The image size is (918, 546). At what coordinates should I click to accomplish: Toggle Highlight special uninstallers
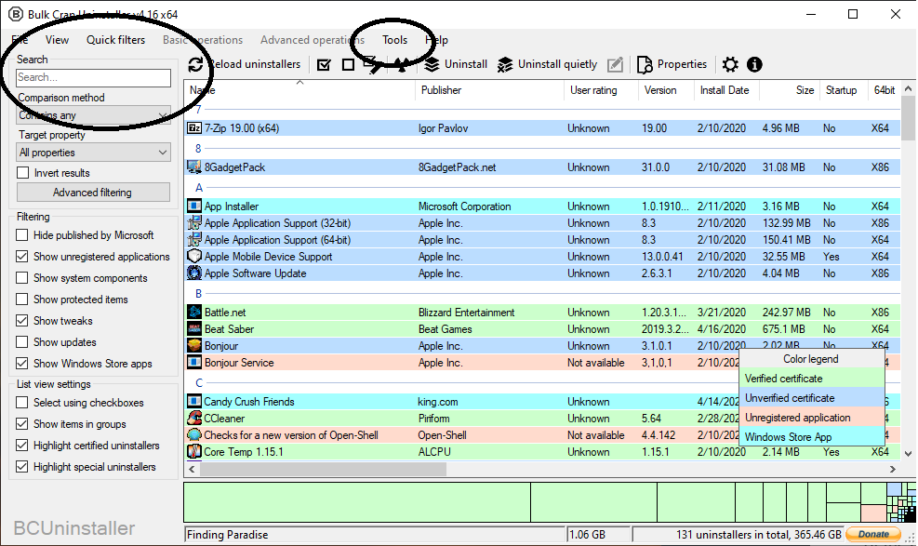(x=22, y=466)
